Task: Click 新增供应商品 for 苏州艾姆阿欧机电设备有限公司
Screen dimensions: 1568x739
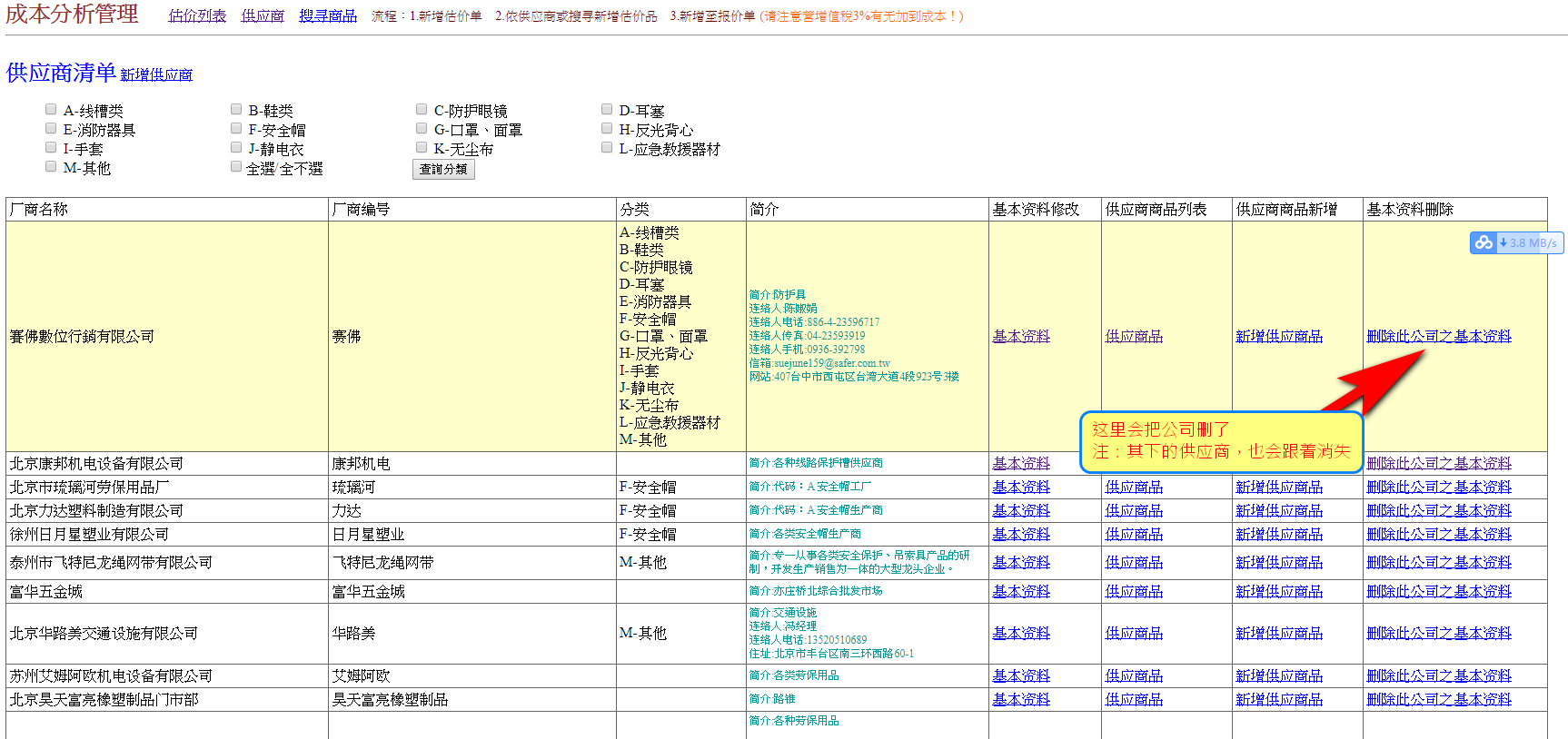Action: coord(1279,676)
